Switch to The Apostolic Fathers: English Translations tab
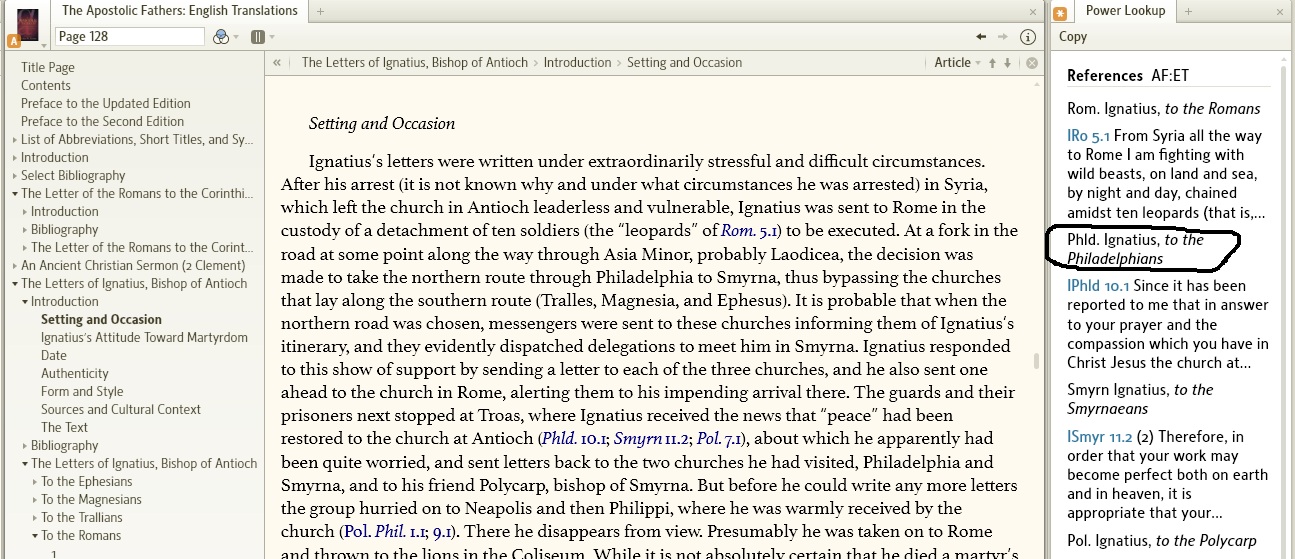 tap(180, 11)
